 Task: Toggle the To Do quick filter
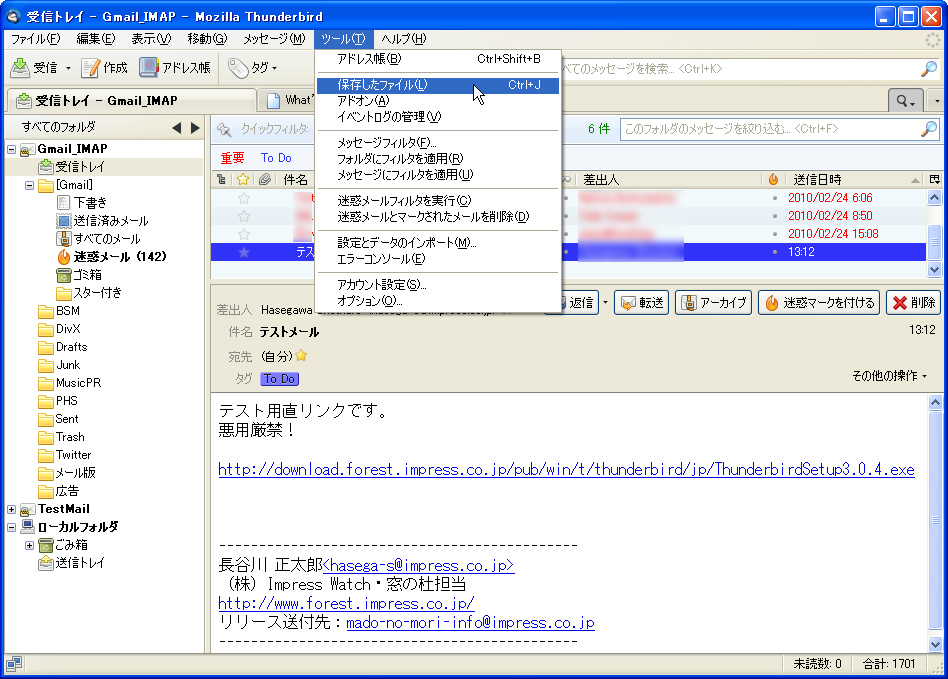277,157
